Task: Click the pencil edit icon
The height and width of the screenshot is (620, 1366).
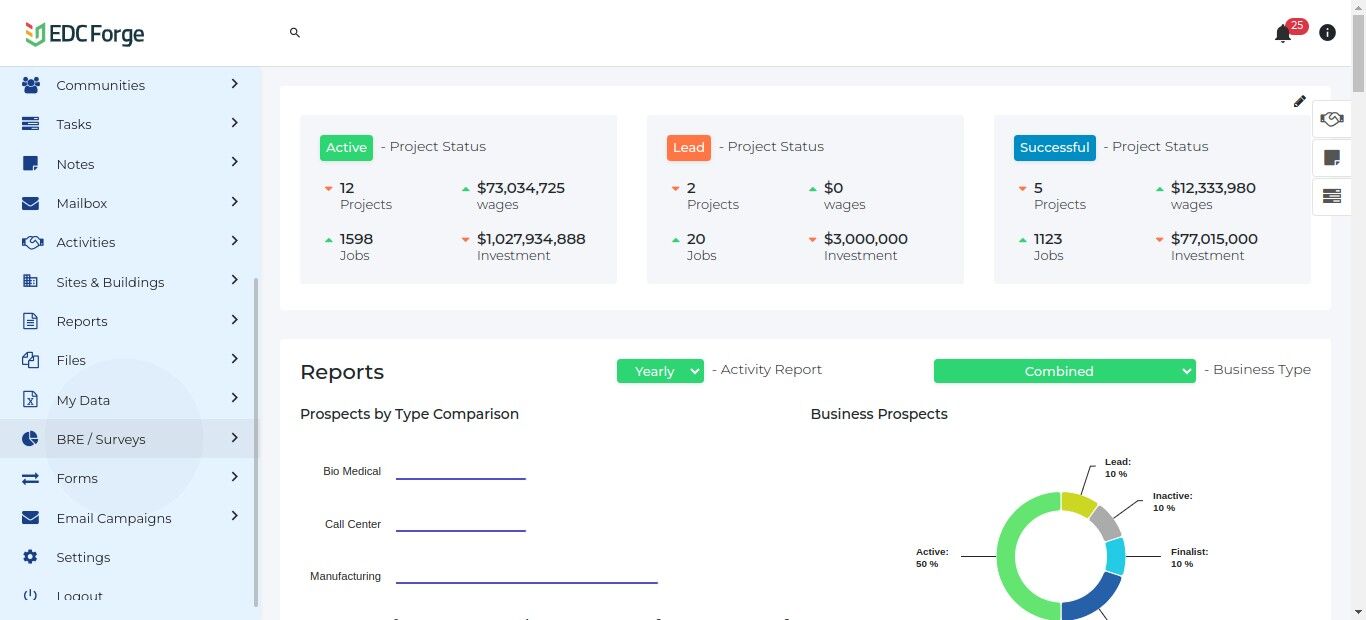Action: tap(1299, 101)
